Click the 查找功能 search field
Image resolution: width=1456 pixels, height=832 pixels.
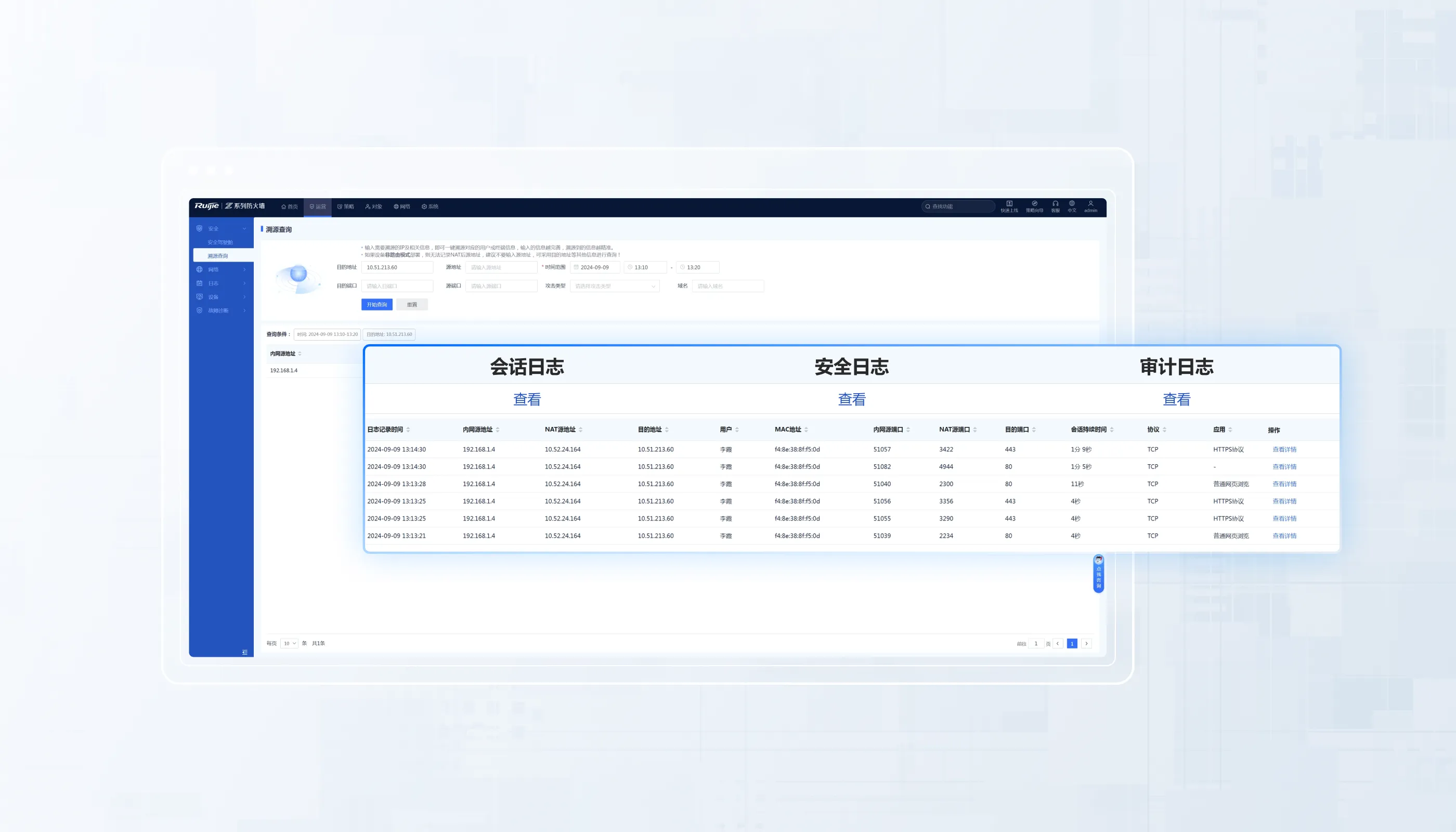coord(958,206)
